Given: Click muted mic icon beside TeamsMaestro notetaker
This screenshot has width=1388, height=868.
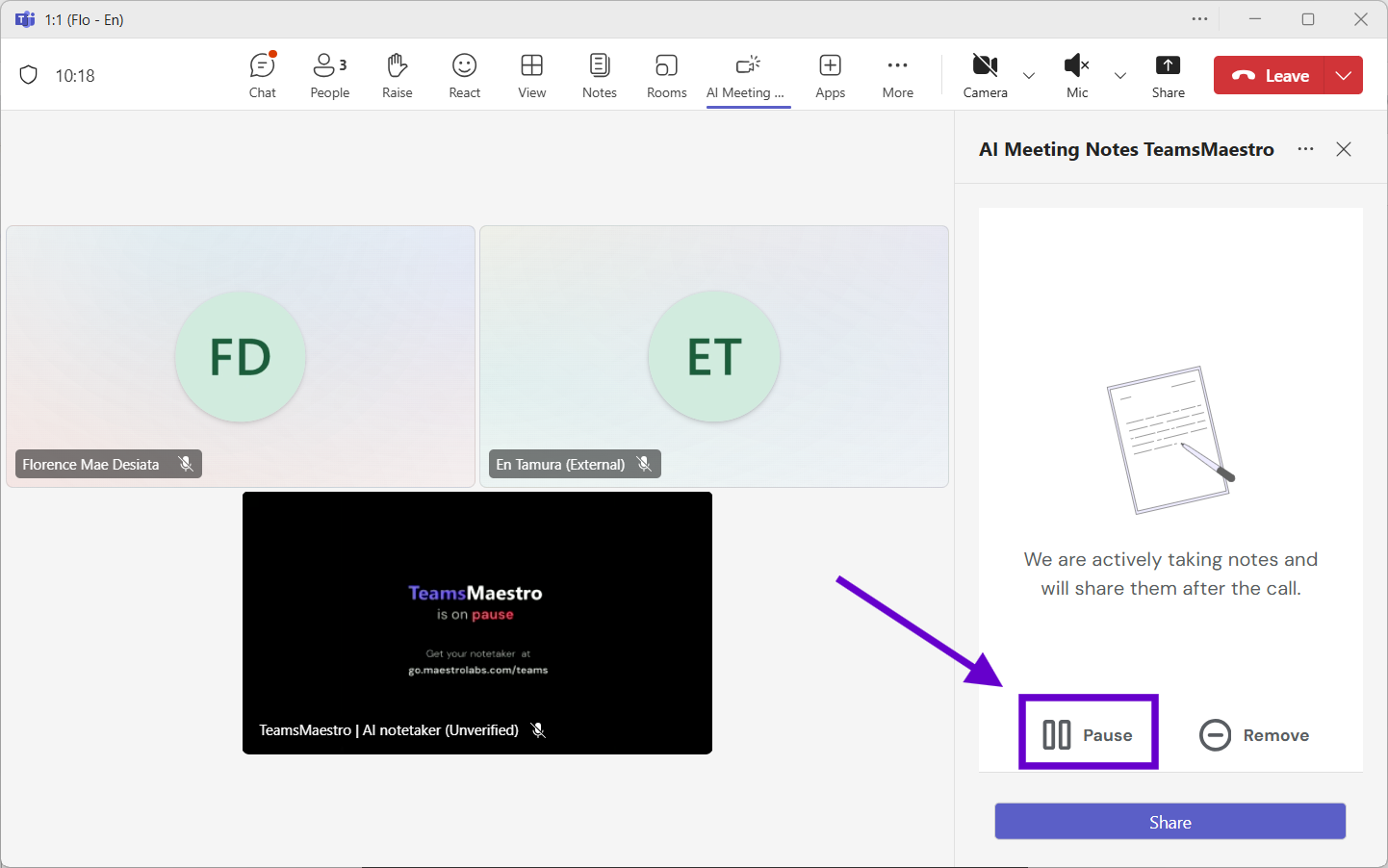Looking at the screenshot, I should (x=538, y=730).
